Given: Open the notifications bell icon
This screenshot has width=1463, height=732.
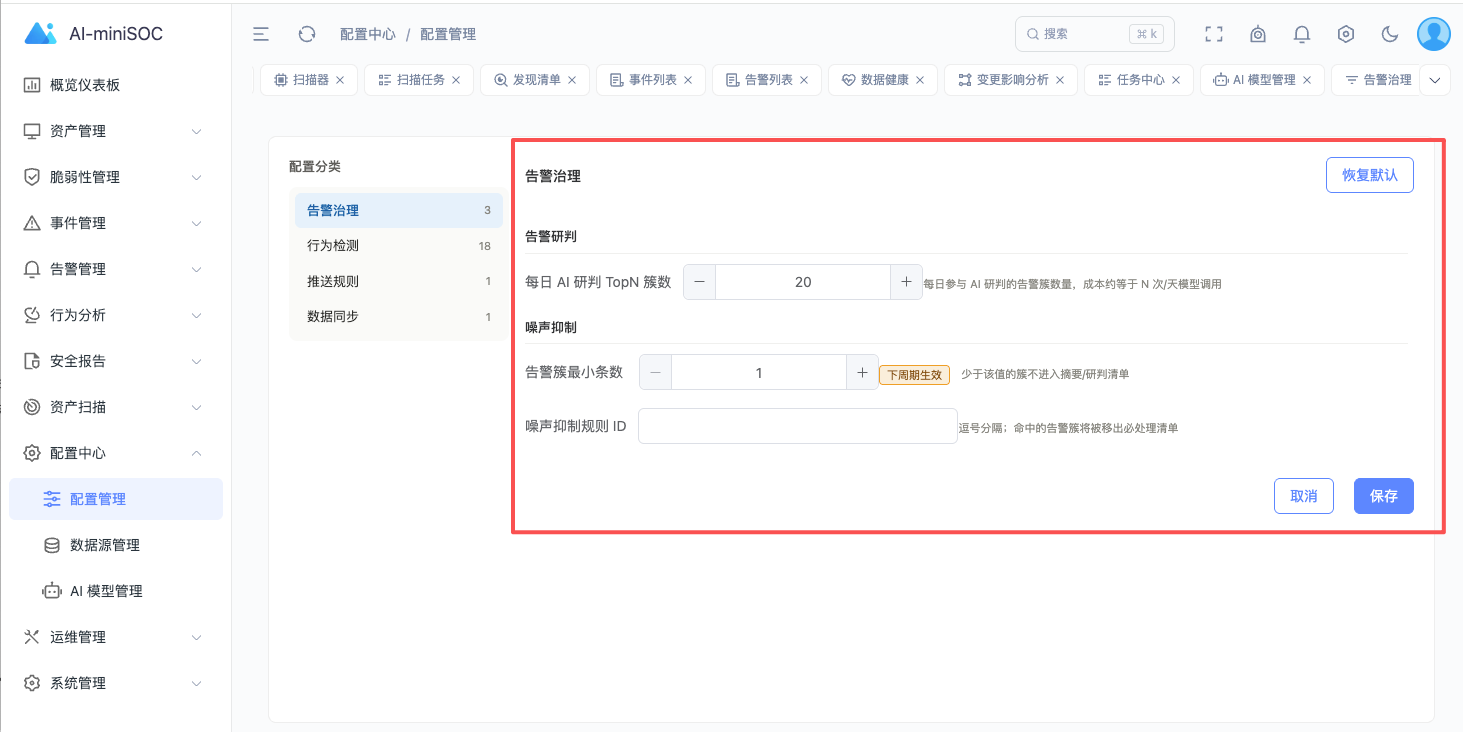Looking at the screenshot, I should point(1302,34).
